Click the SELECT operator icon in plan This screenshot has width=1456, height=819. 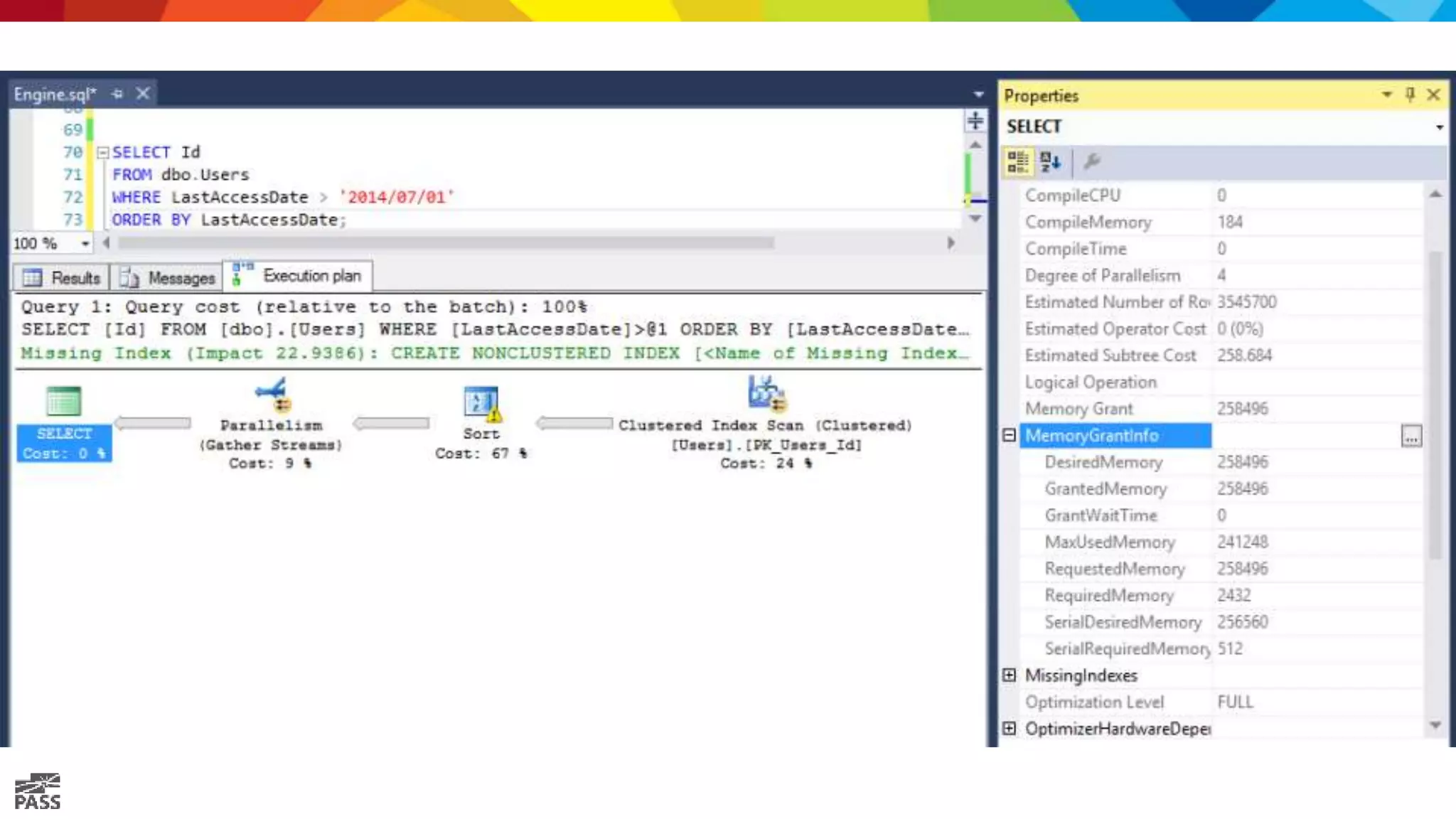click(63, 402)
